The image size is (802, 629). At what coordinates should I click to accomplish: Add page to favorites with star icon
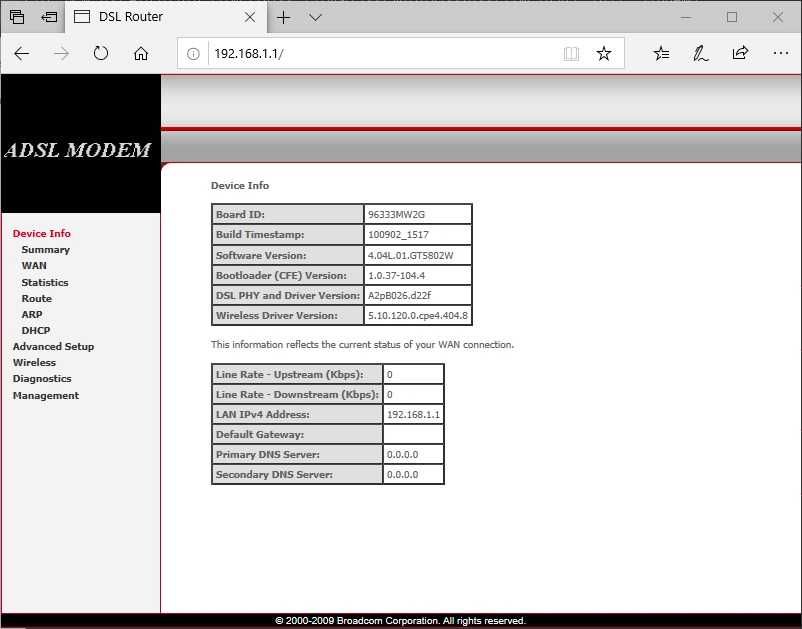(604, 53)
